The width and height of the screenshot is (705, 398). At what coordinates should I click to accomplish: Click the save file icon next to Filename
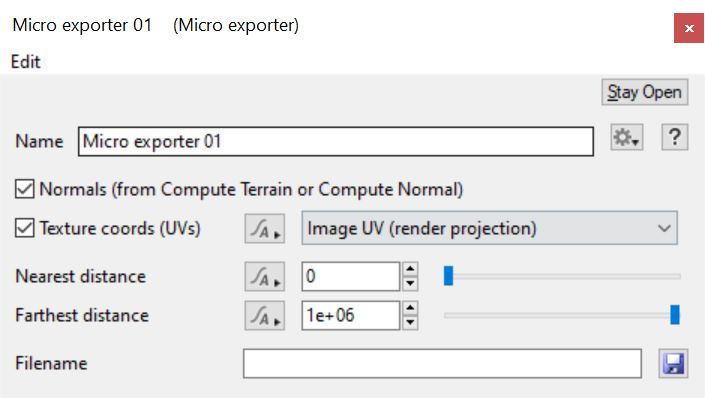tap(674, 363)
